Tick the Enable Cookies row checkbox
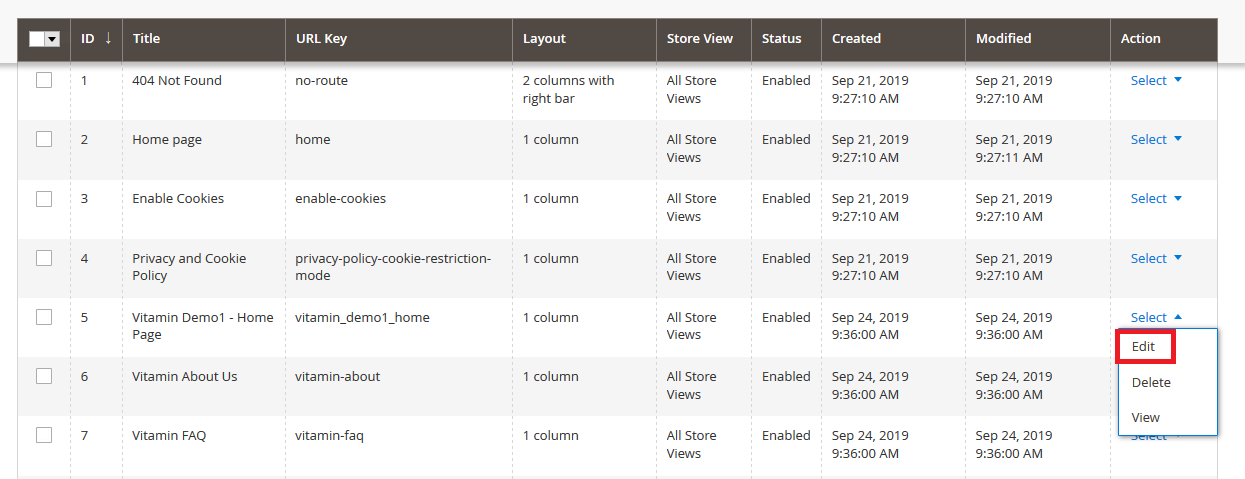Viewport: 1245px width, 479px height. 44,199
